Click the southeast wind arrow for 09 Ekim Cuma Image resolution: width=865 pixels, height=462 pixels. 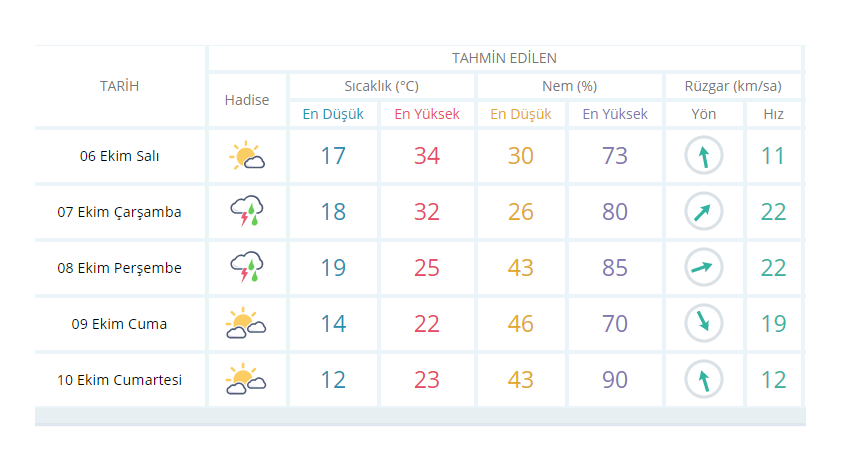(x=704, y=323)
